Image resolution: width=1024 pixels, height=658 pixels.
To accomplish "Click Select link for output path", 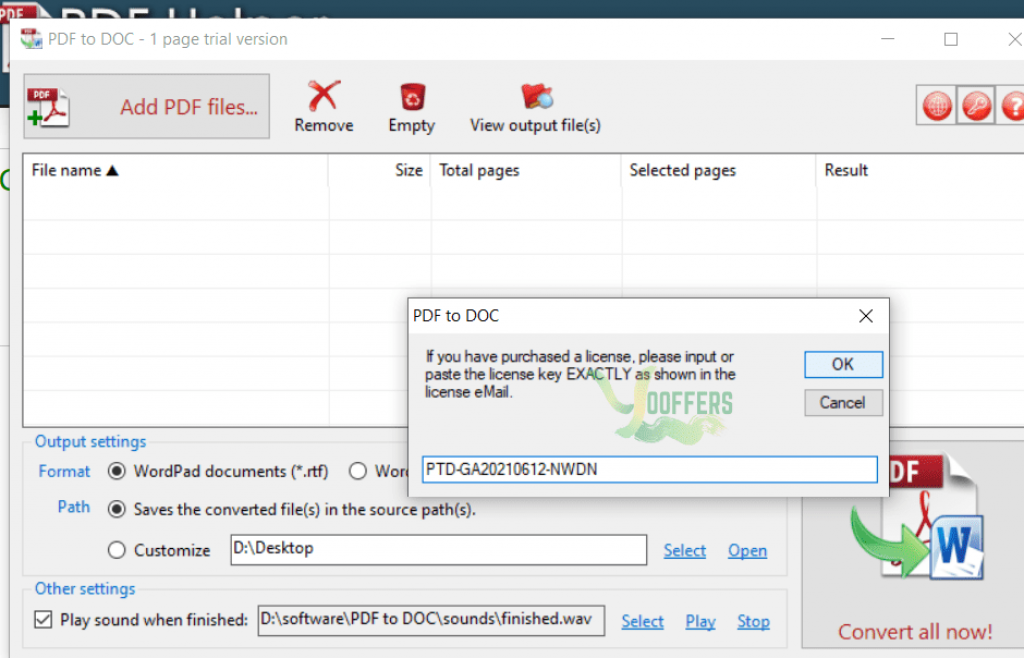I will coord(684,551).
